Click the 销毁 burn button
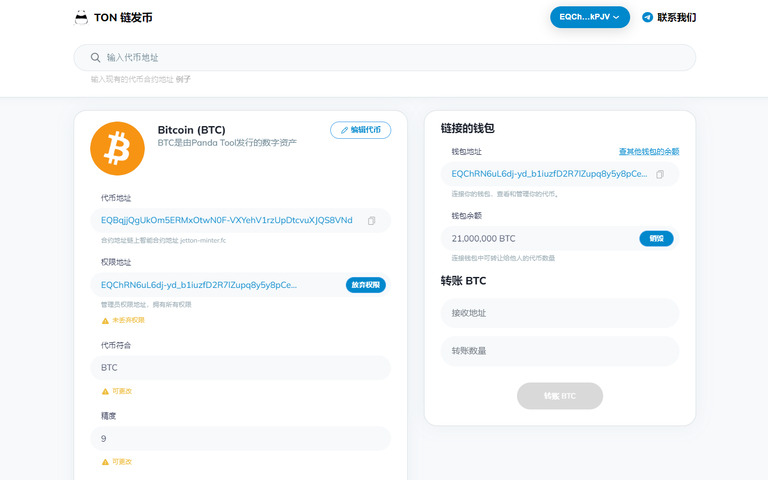 coord(656,239)
